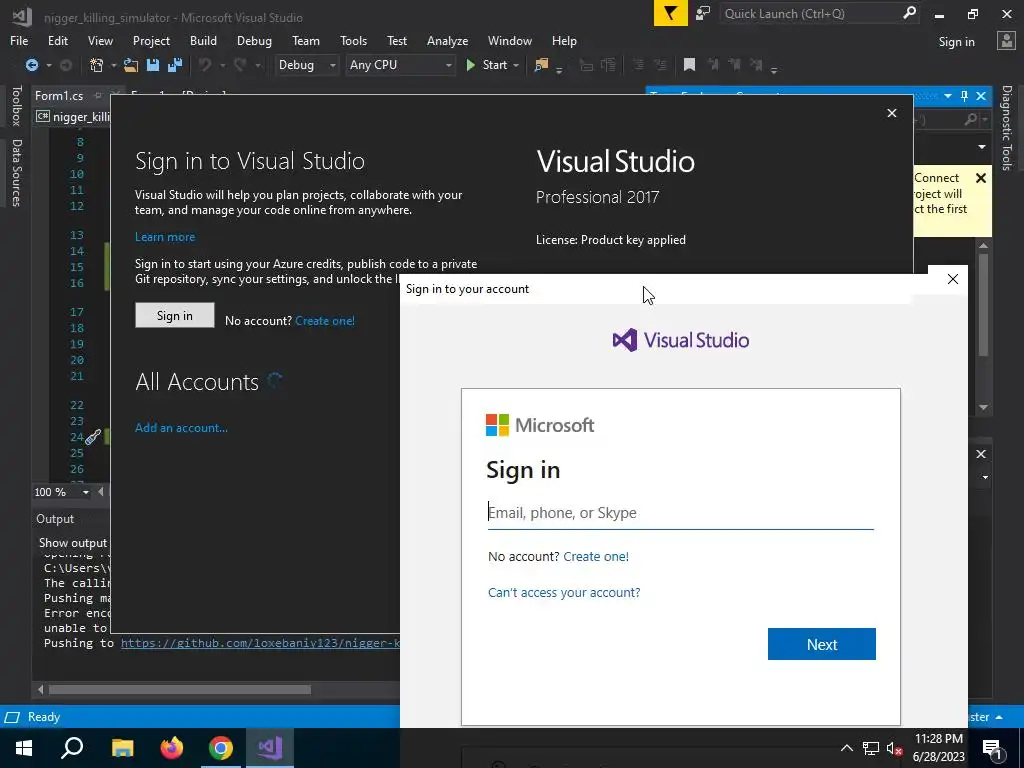Screen dimensions: 1024x768
Task: Click Add an account... link
Action: [x=181, y=428]
